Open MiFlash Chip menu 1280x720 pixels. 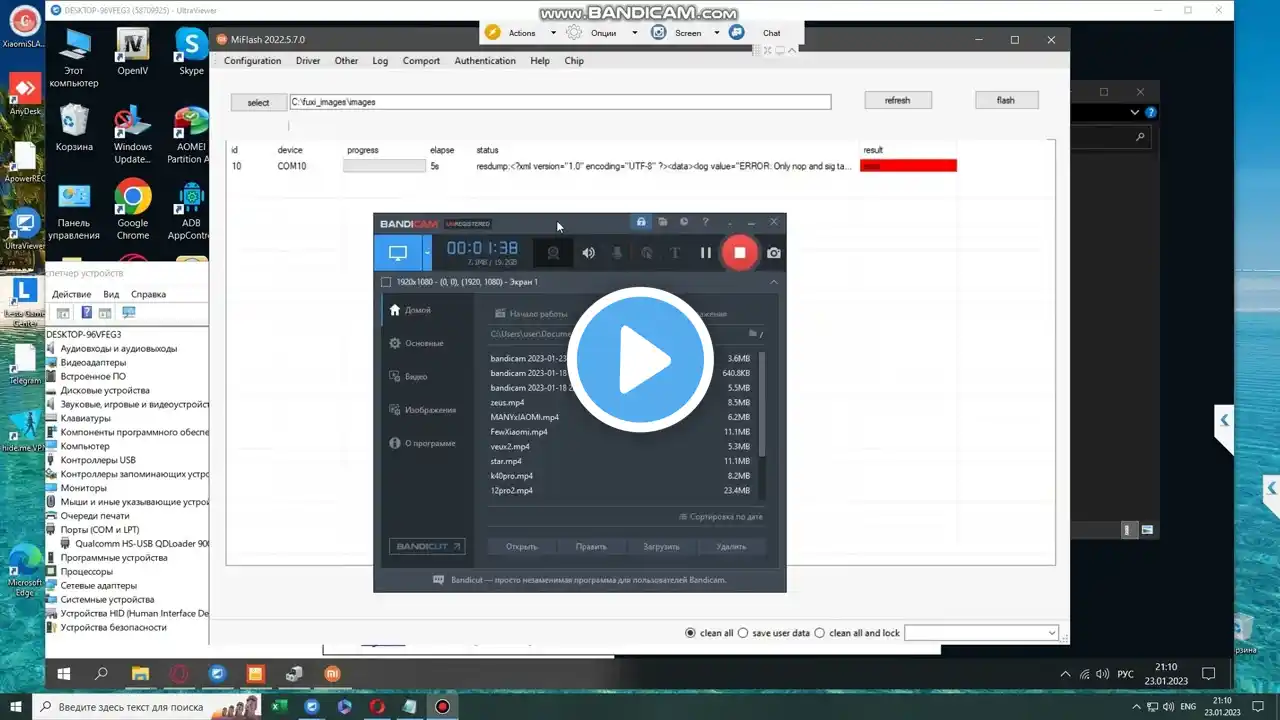[x=574, y=61]
